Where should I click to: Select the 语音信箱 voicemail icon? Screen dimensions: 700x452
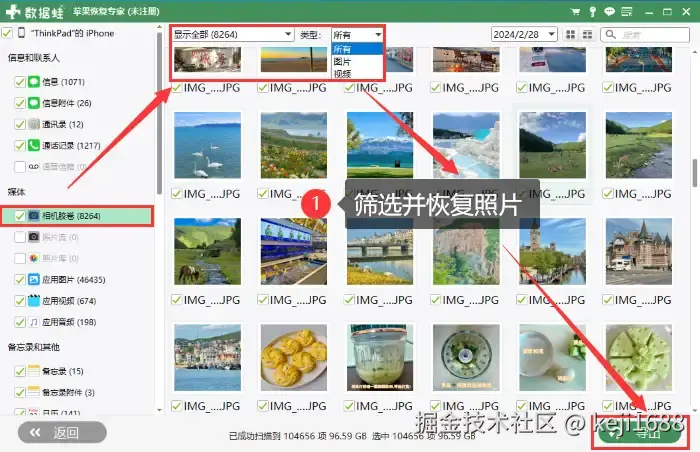coord(34,167)
